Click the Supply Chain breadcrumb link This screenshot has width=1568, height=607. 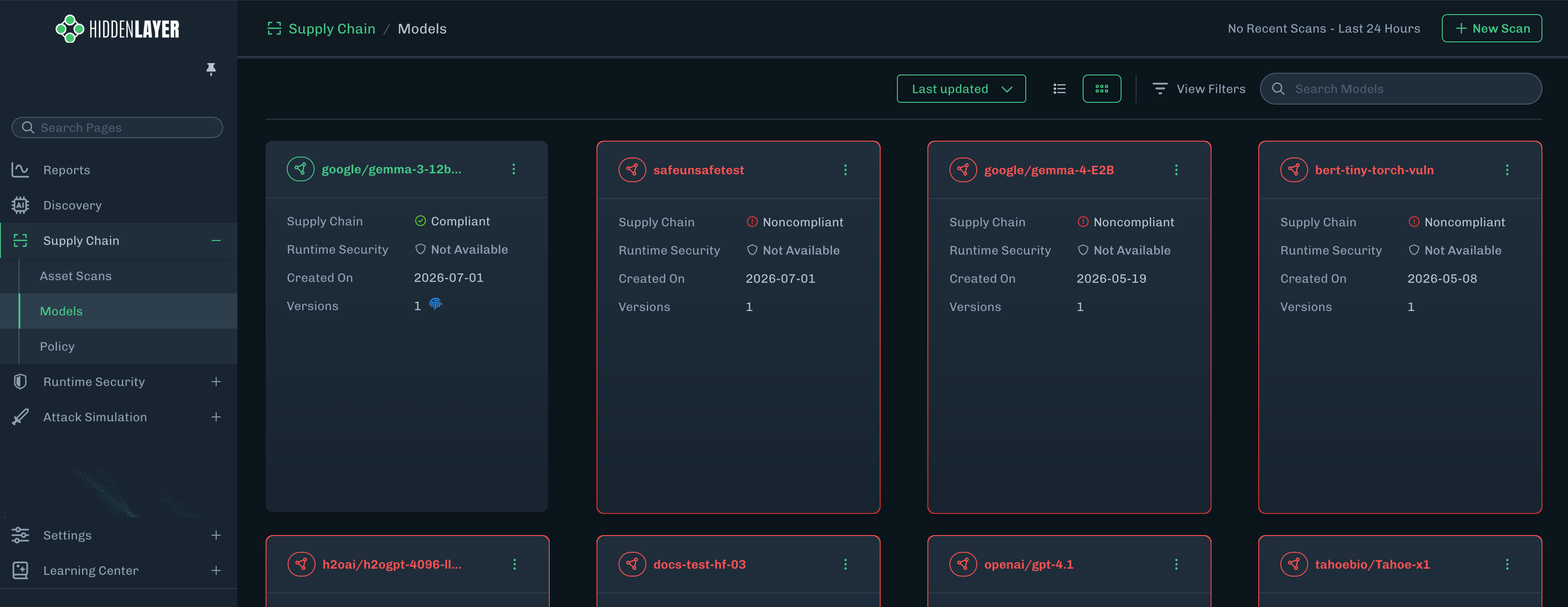[332, 29]
